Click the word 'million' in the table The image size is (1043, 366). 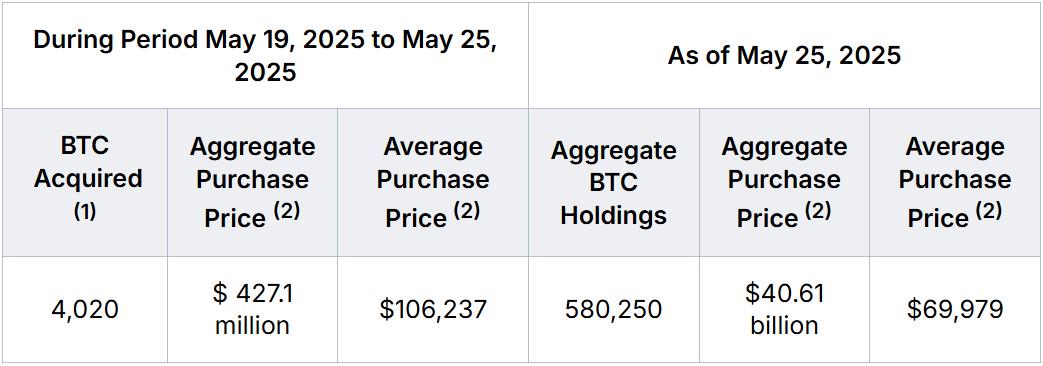click(x=252, y=325)
